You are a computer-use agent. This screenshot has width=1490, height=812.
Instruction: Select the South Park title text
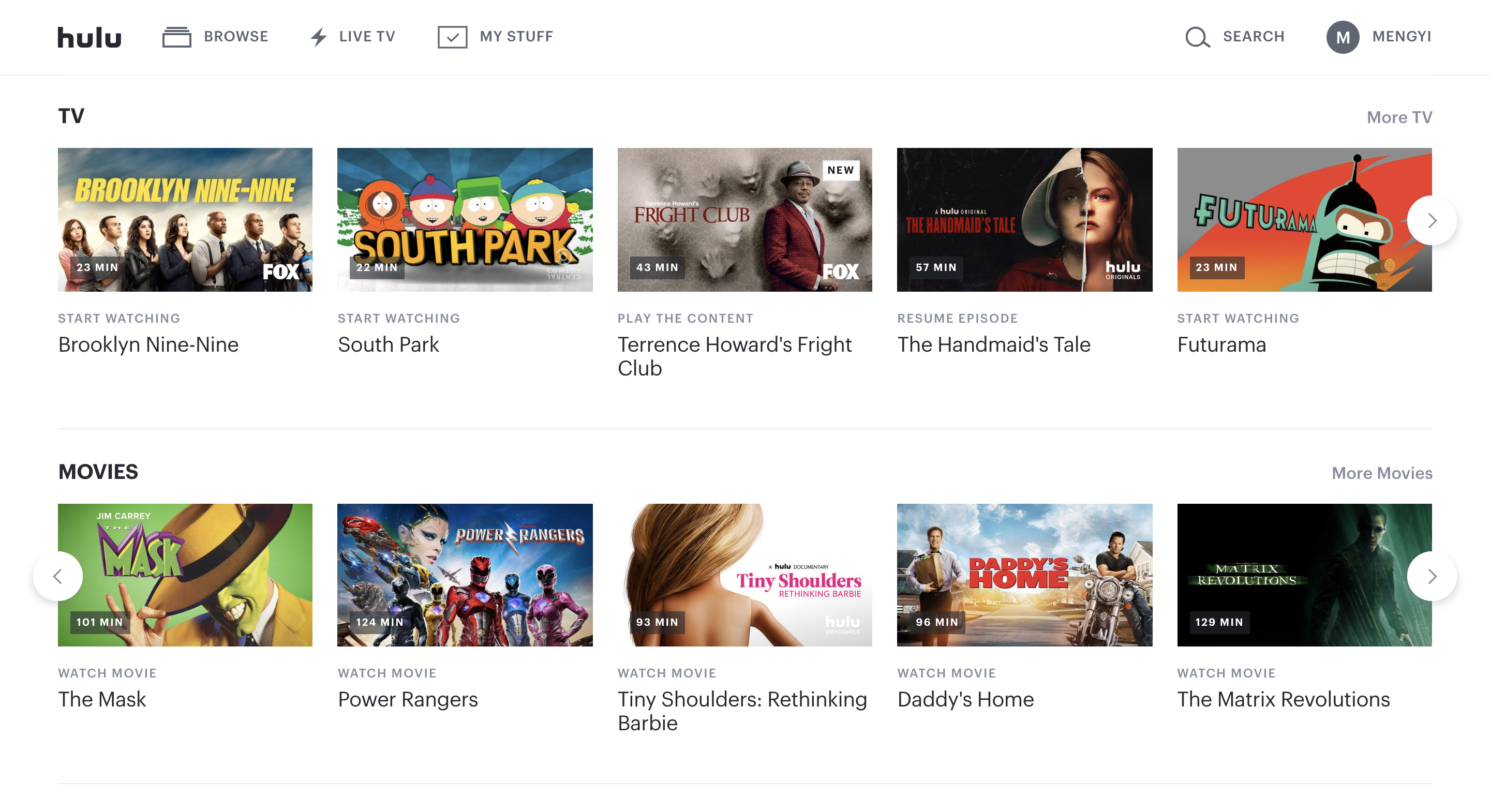click(x=388, y=344)
